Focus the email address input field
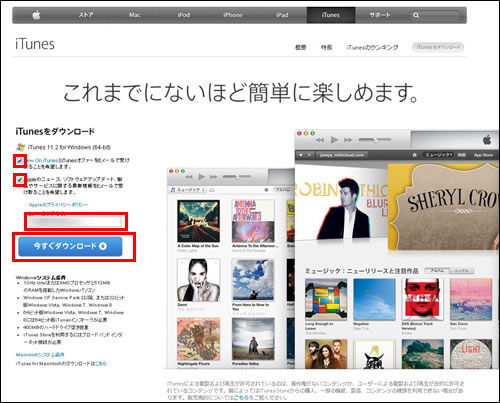This screenshot has height=403, width=500. point(75,222)
